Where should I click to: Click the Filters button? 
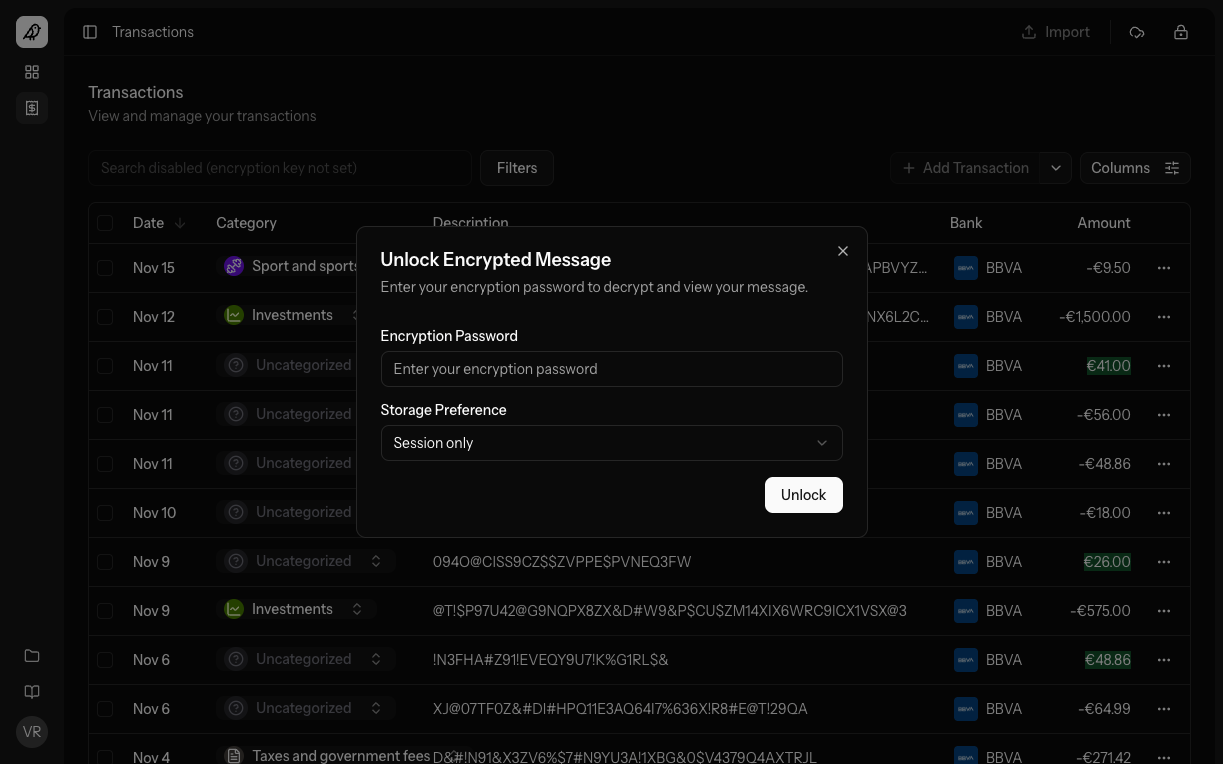(516, 168)
